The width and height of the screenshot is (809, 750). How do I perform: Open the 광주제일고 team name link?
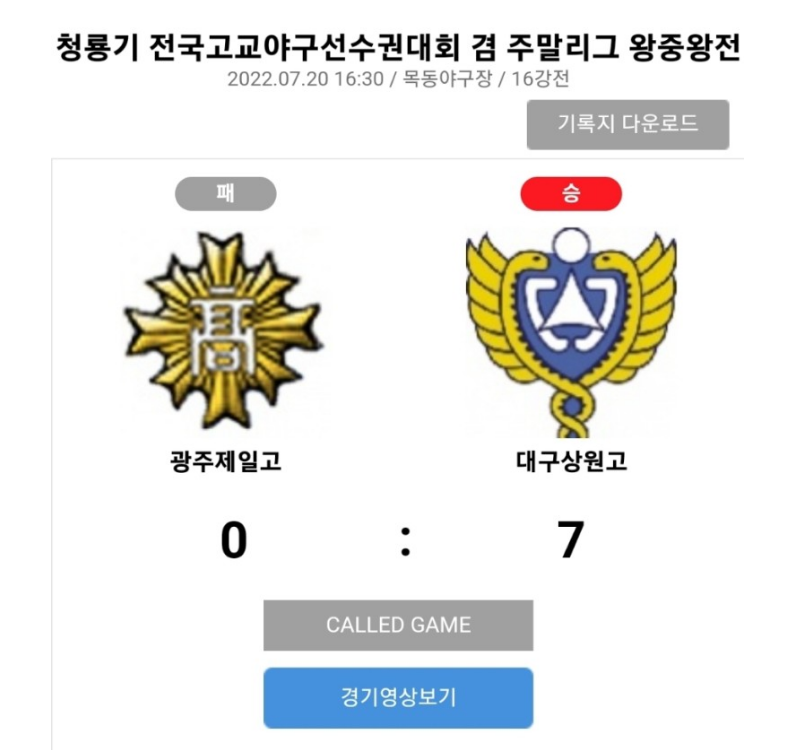click(x=225, y=461)
